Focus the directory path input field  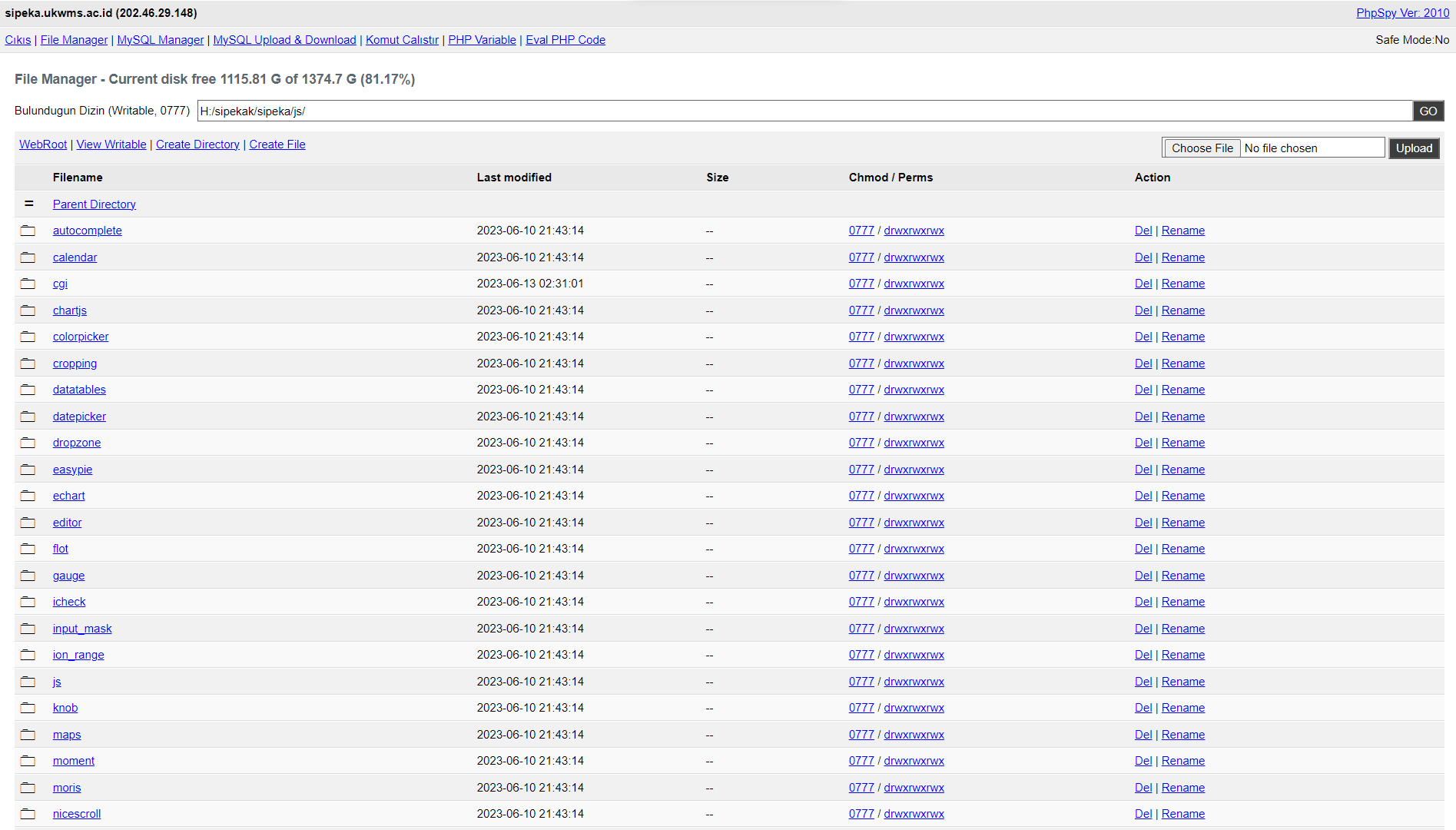804,111
